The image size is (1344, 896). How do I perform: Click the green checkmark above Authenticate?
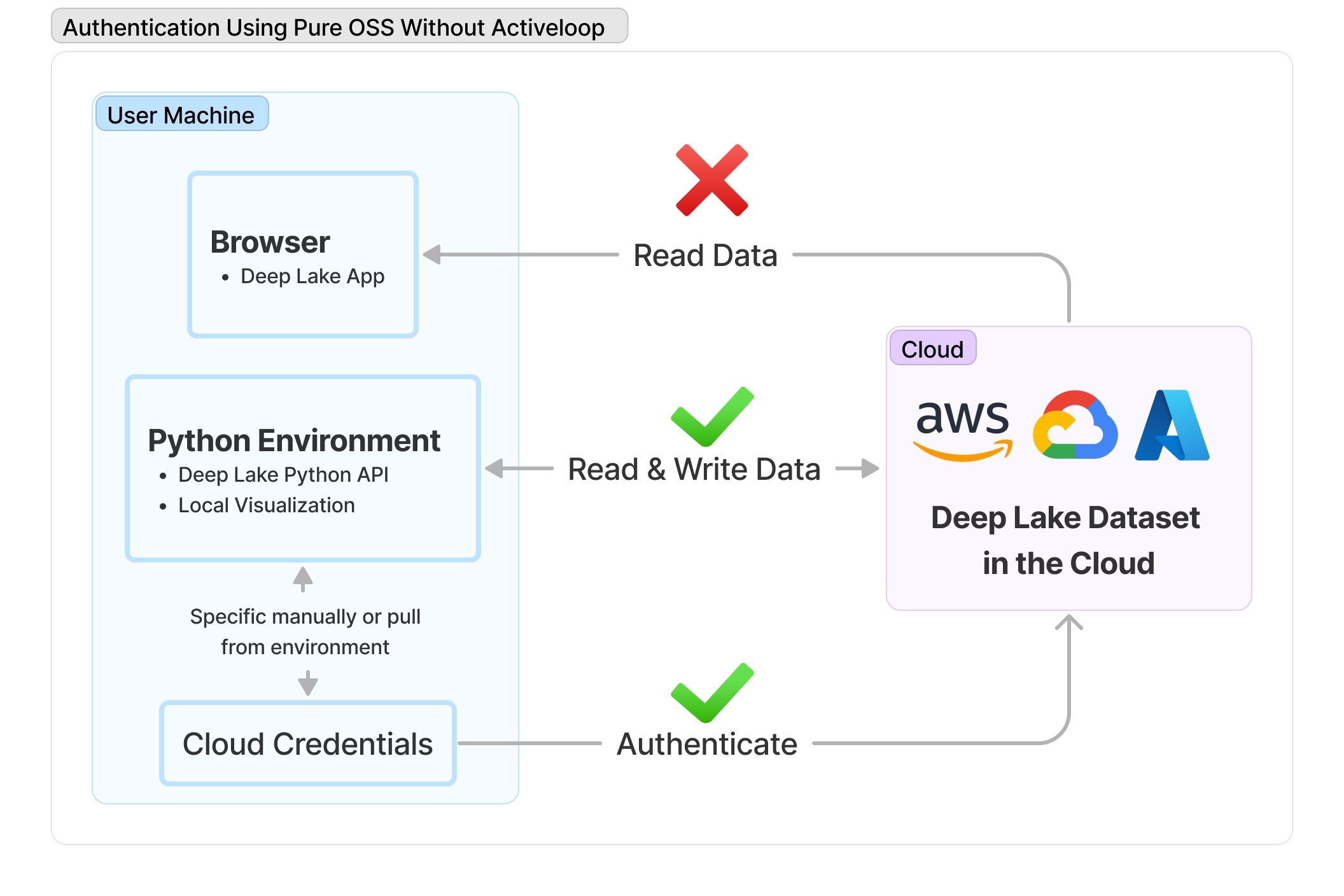tap(711, 693)
